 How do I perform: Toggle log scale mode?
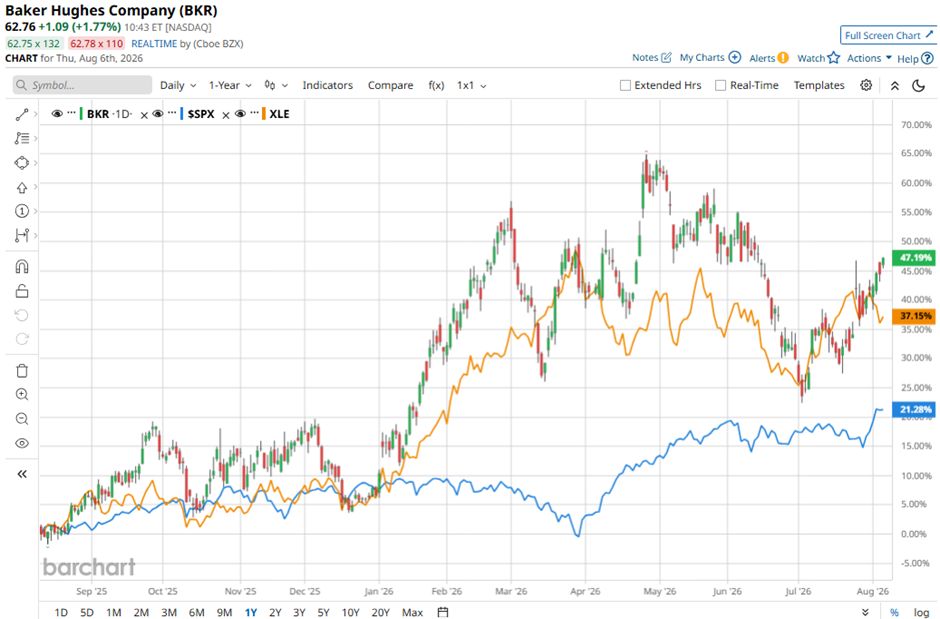click(921, 612)
